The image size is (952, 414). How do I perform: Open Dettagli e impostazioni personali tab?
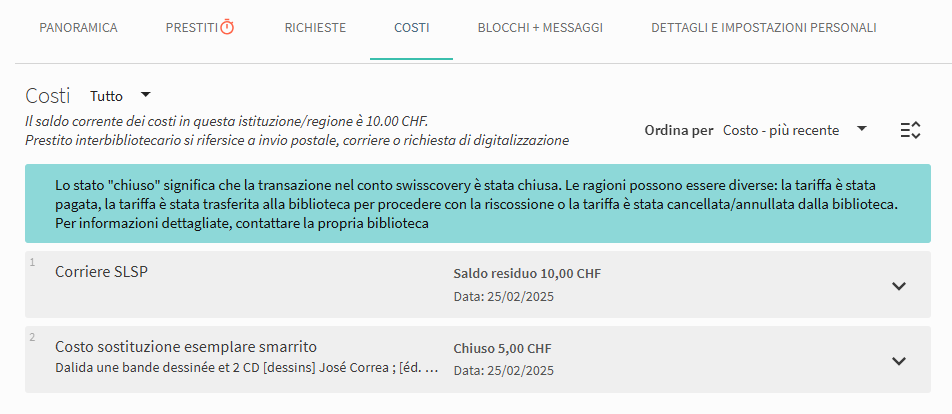point(764,28)
